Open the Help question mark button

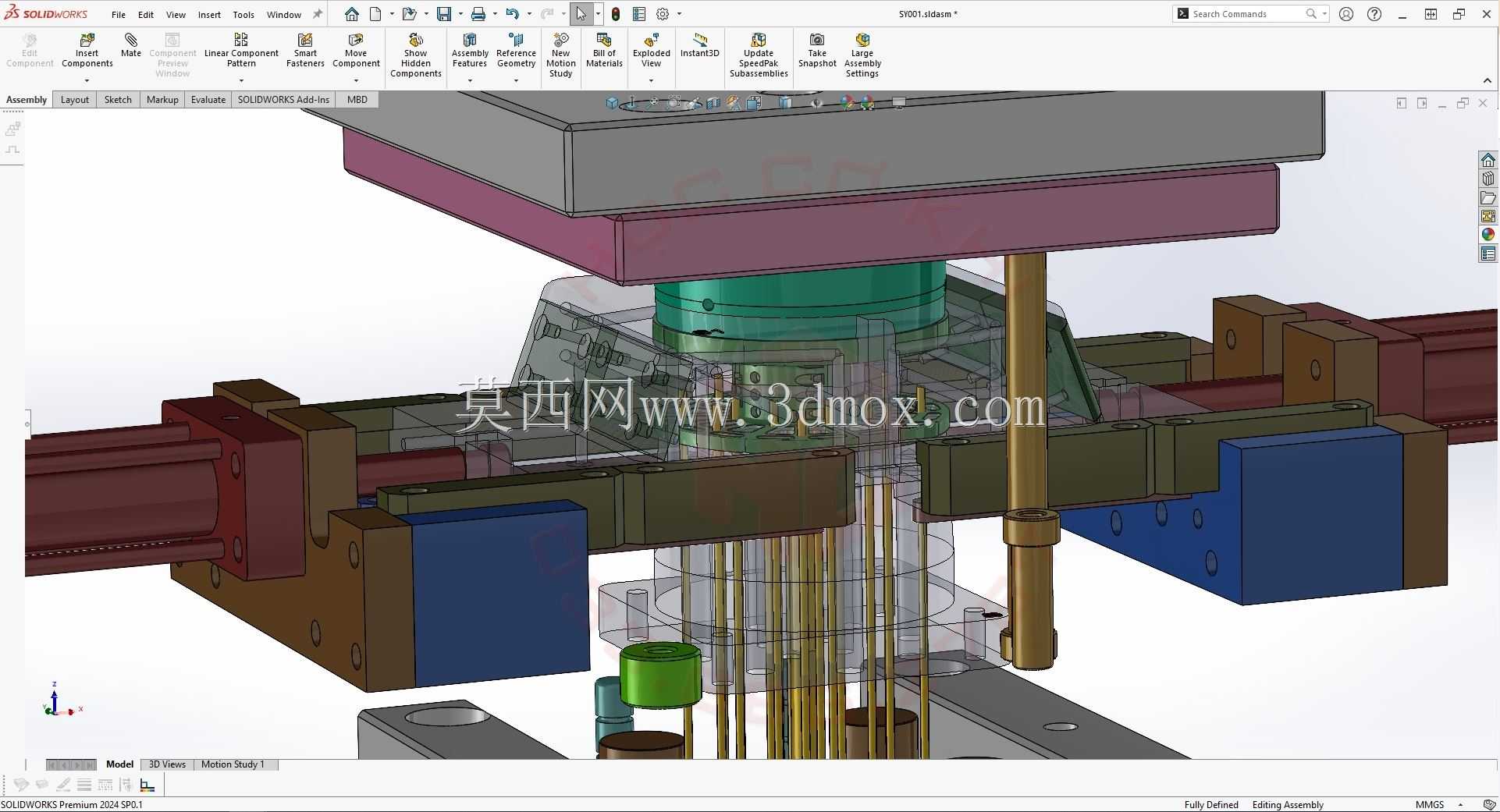pos(1374,14)
